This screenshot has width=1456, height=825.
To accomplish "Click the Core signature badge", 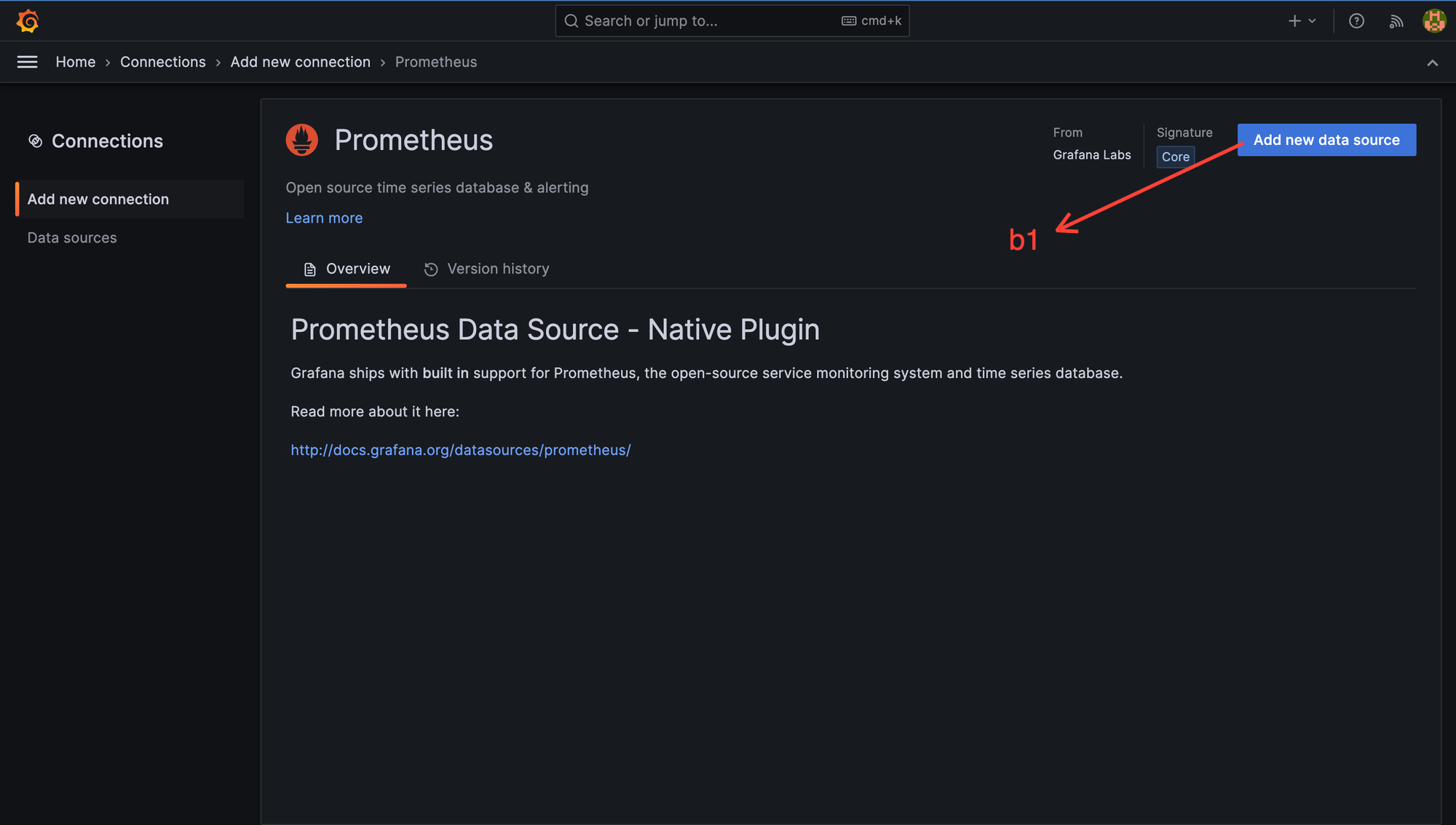I will (1175, 157).
